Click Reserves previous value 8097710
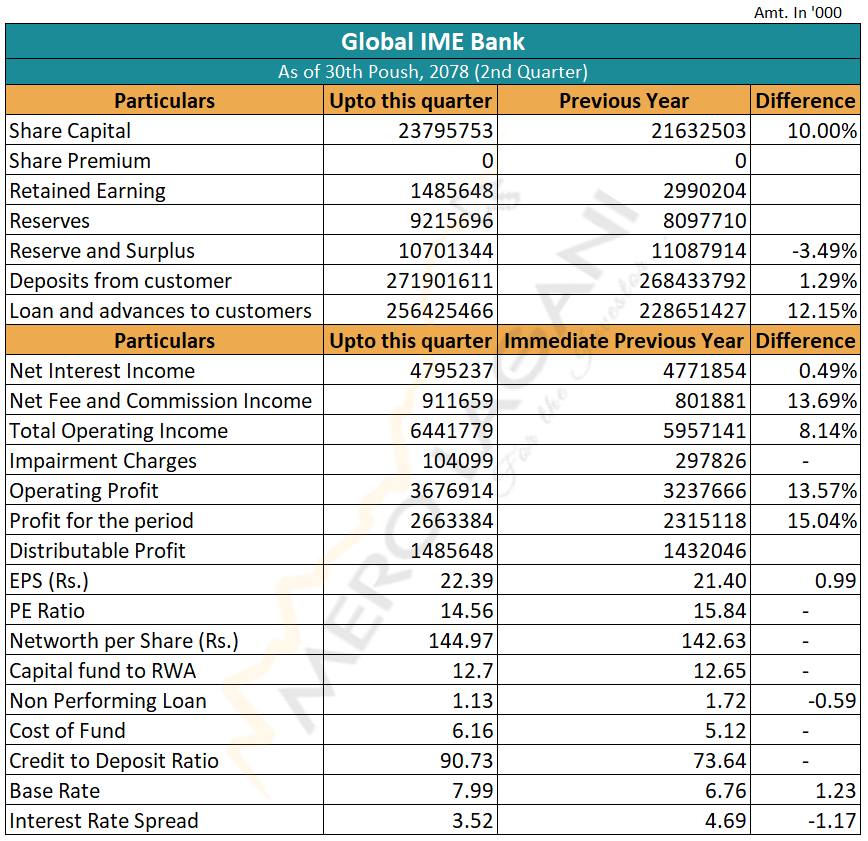 705,221
